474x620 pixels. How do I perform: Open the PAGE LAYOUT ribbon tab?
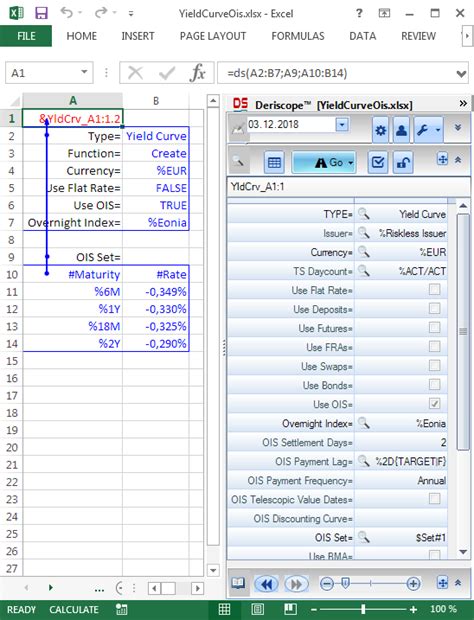tap(213, 36)
